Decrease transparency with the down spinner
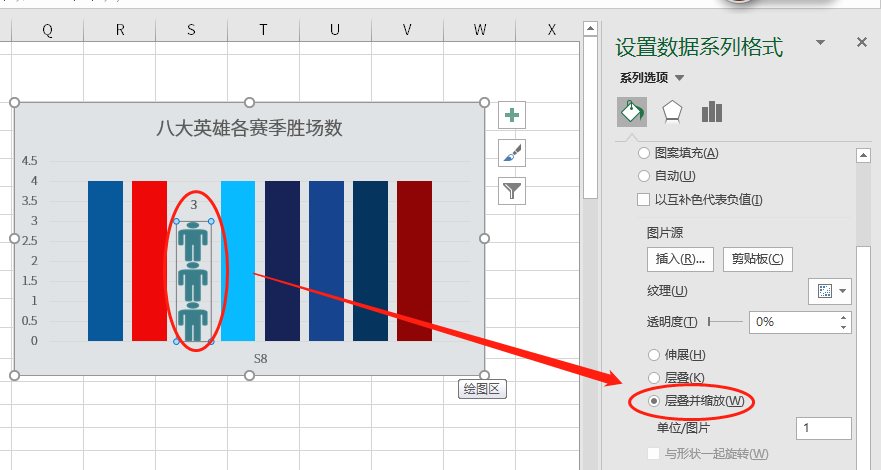 click(844, 327)
